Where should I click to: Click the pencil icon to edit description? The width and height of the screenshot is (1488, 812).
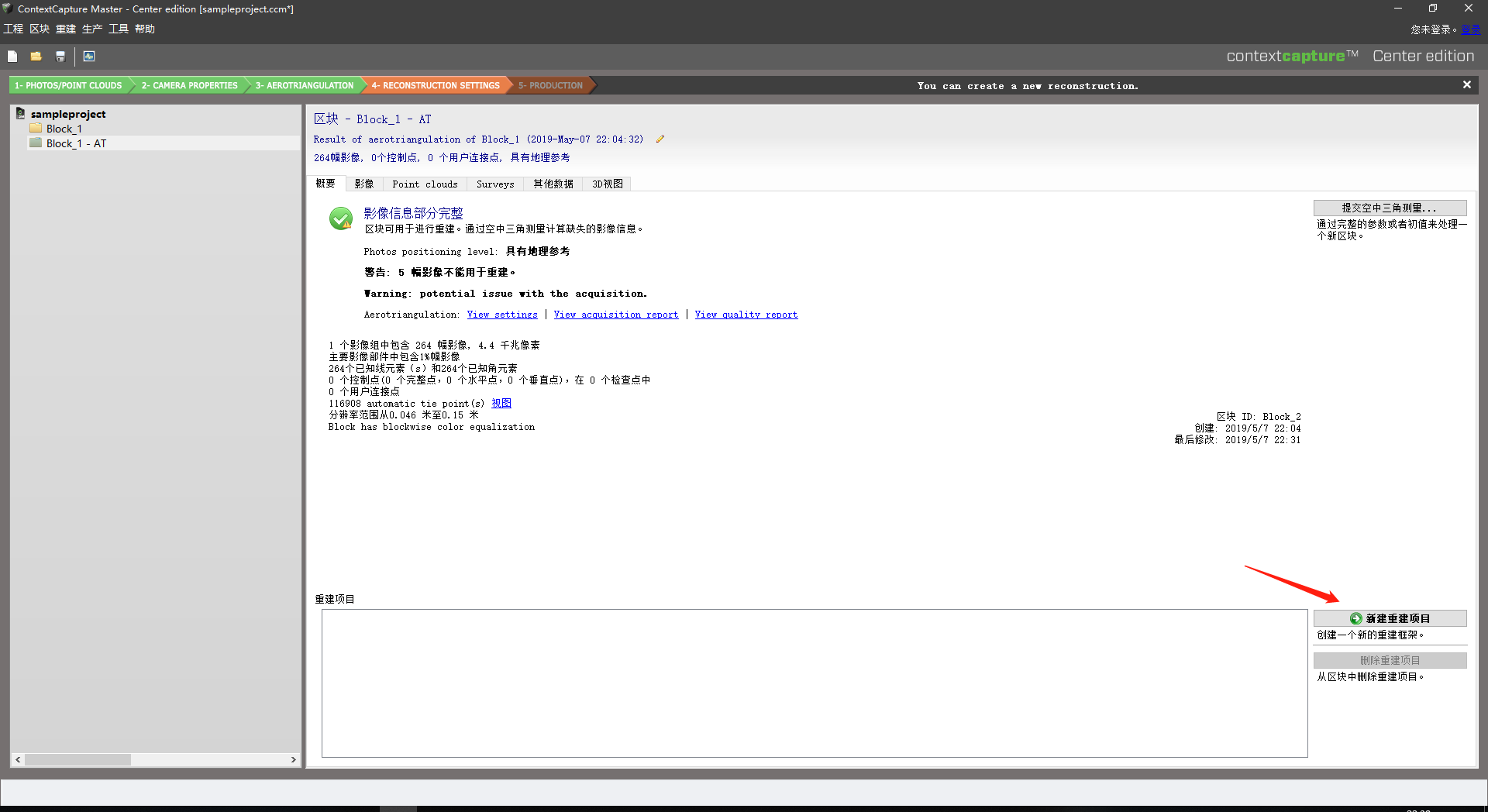(x=660, y=139)
